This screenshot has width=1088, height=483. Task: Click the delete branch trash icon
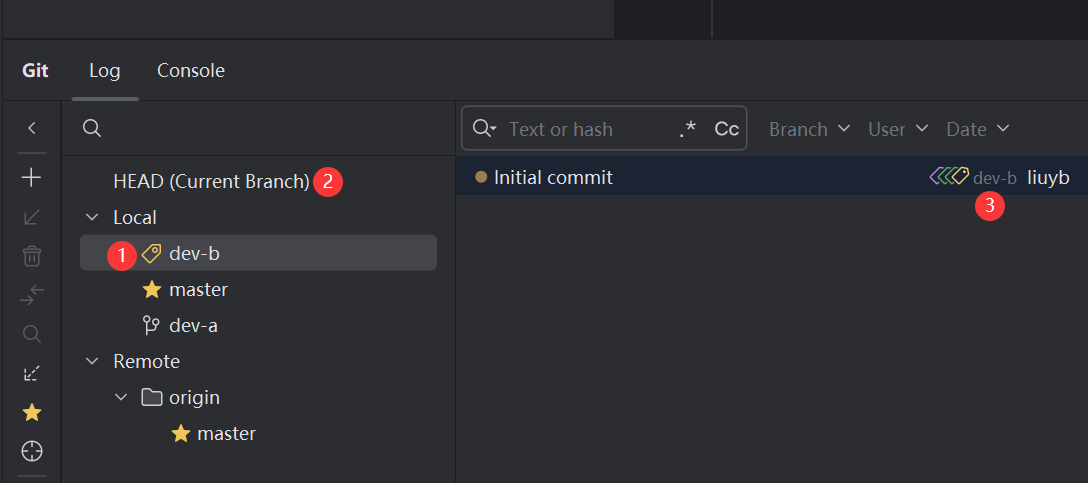pyautogui.click(x=32, y=256)
